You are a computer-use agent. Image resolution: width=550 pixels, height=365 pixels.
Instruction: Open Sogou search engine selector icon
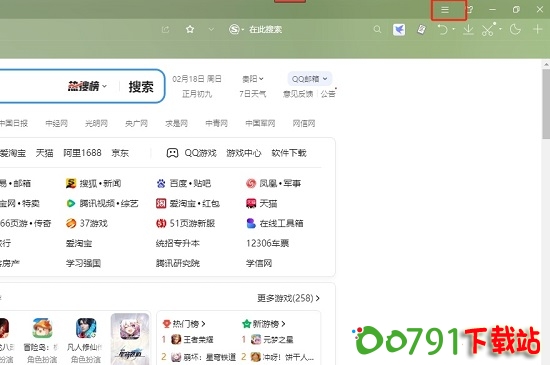(234, 29)
